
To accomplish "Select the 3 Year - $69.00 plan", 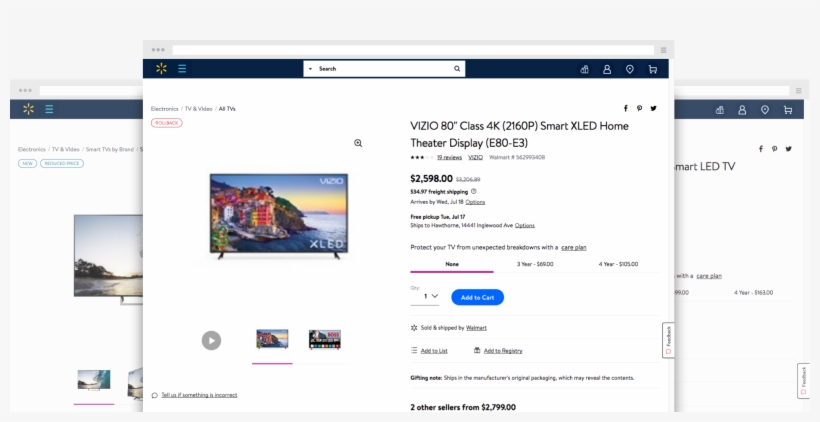I will pos(535,264).
